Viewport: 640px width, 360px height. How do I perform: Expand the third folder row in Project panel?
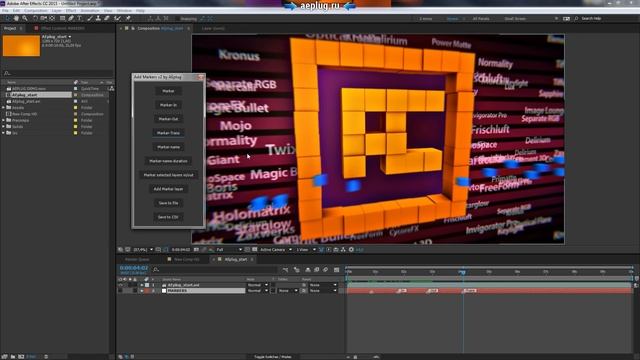(x=4, y=127)
